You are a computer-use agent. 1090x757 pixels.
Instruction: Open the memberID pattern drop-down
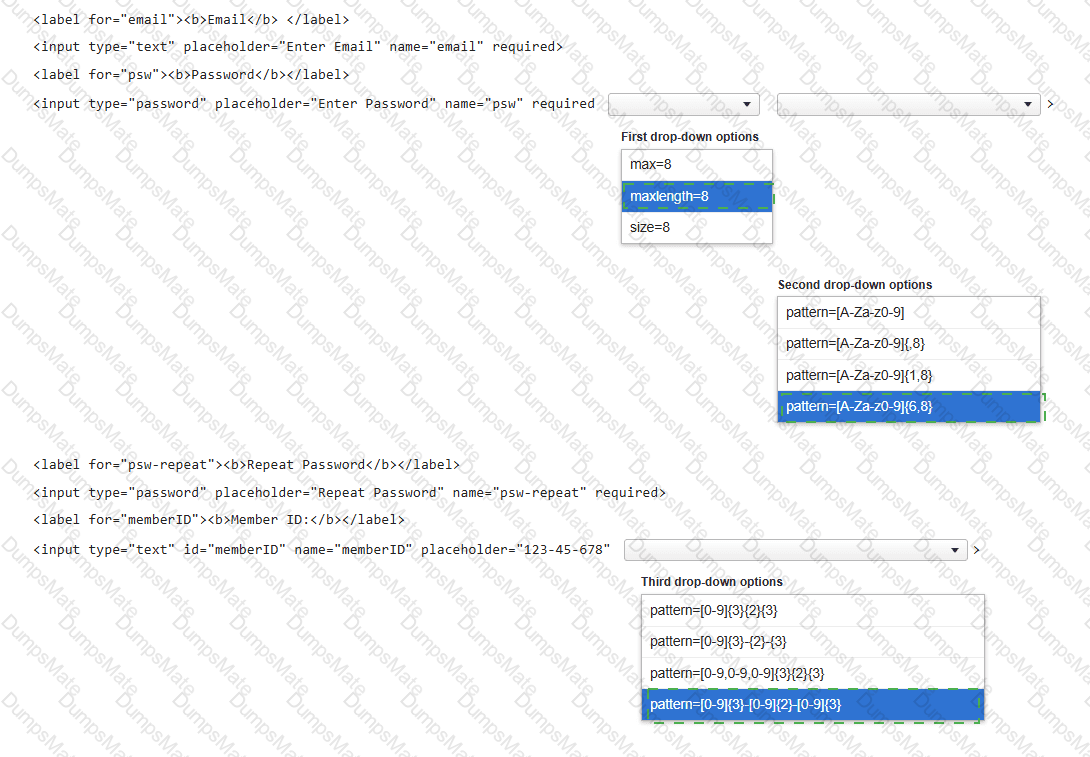point(796,550)
